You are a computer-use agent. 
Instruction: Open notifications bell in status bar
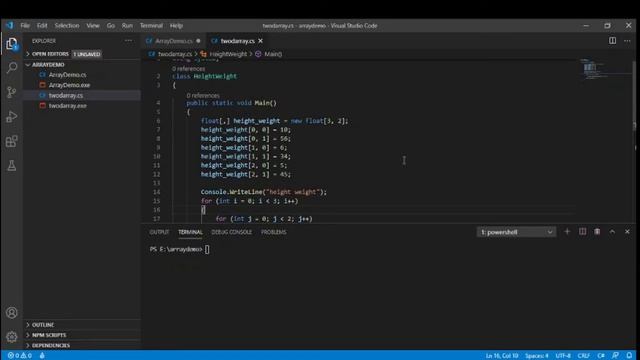[x=629, y=356]
